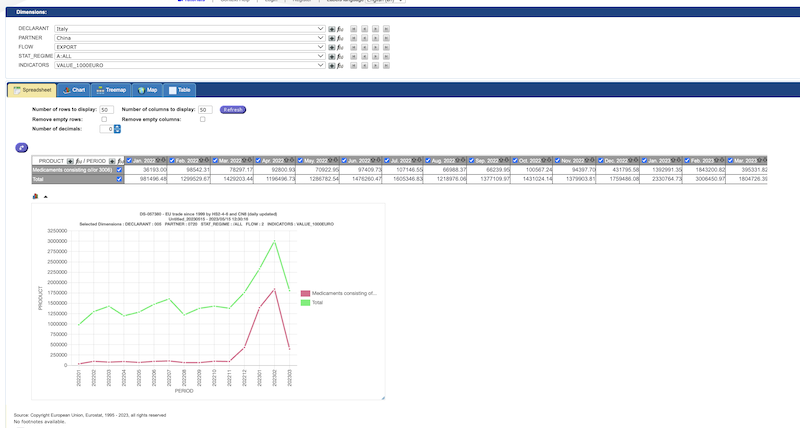The height and width of the screenshot is (428, 800).
Task: Expand the DECLARANT dropdown showing Italy
Action: tap(190, 30)
